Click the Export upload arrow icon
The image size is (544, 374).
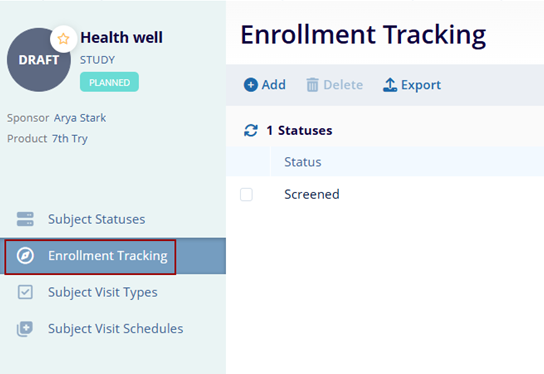(390, 85)
